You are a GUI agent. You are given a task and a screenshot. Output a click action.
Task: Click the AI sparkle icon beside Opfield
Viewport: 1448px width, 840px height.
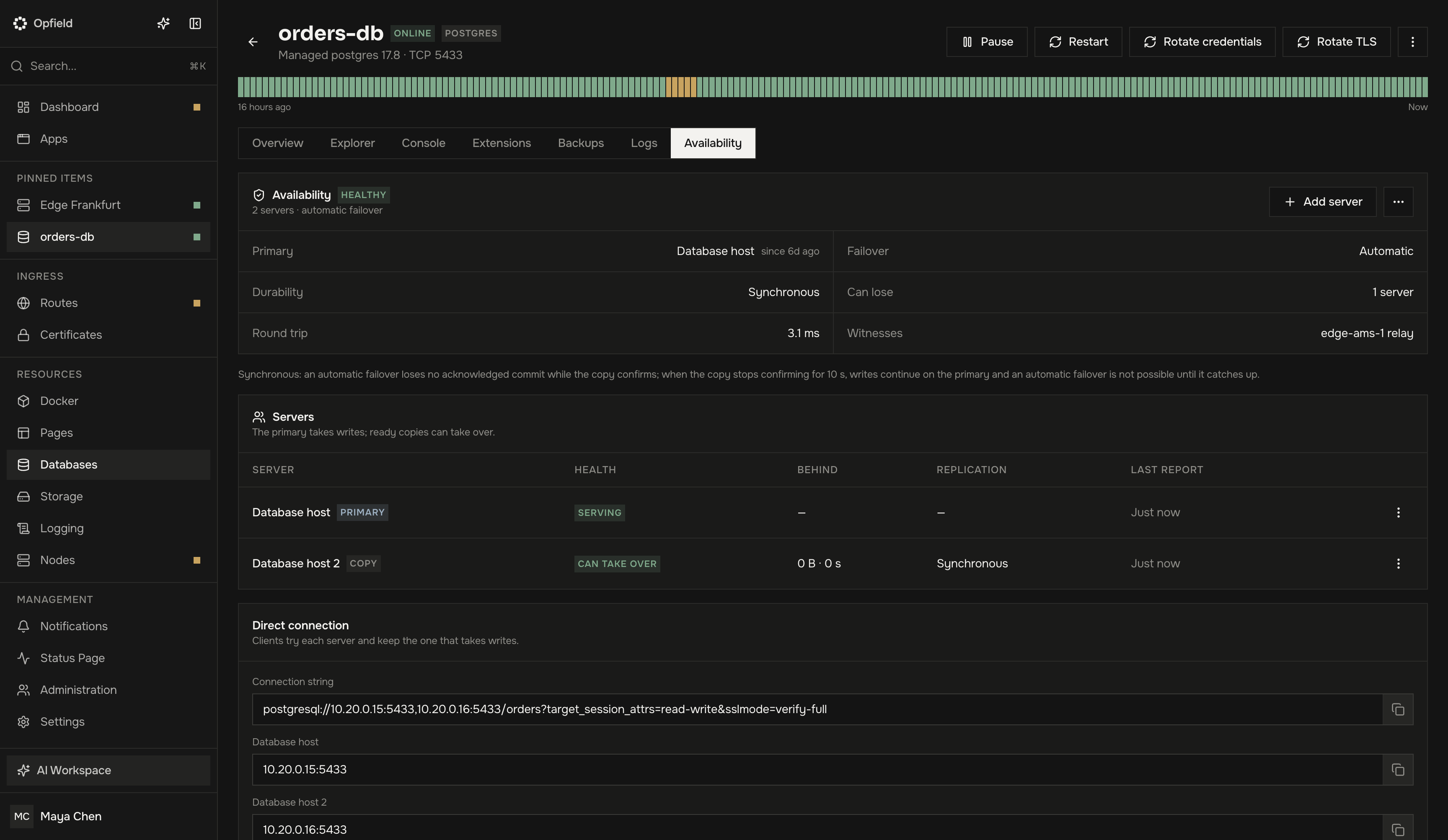point(164,23)
